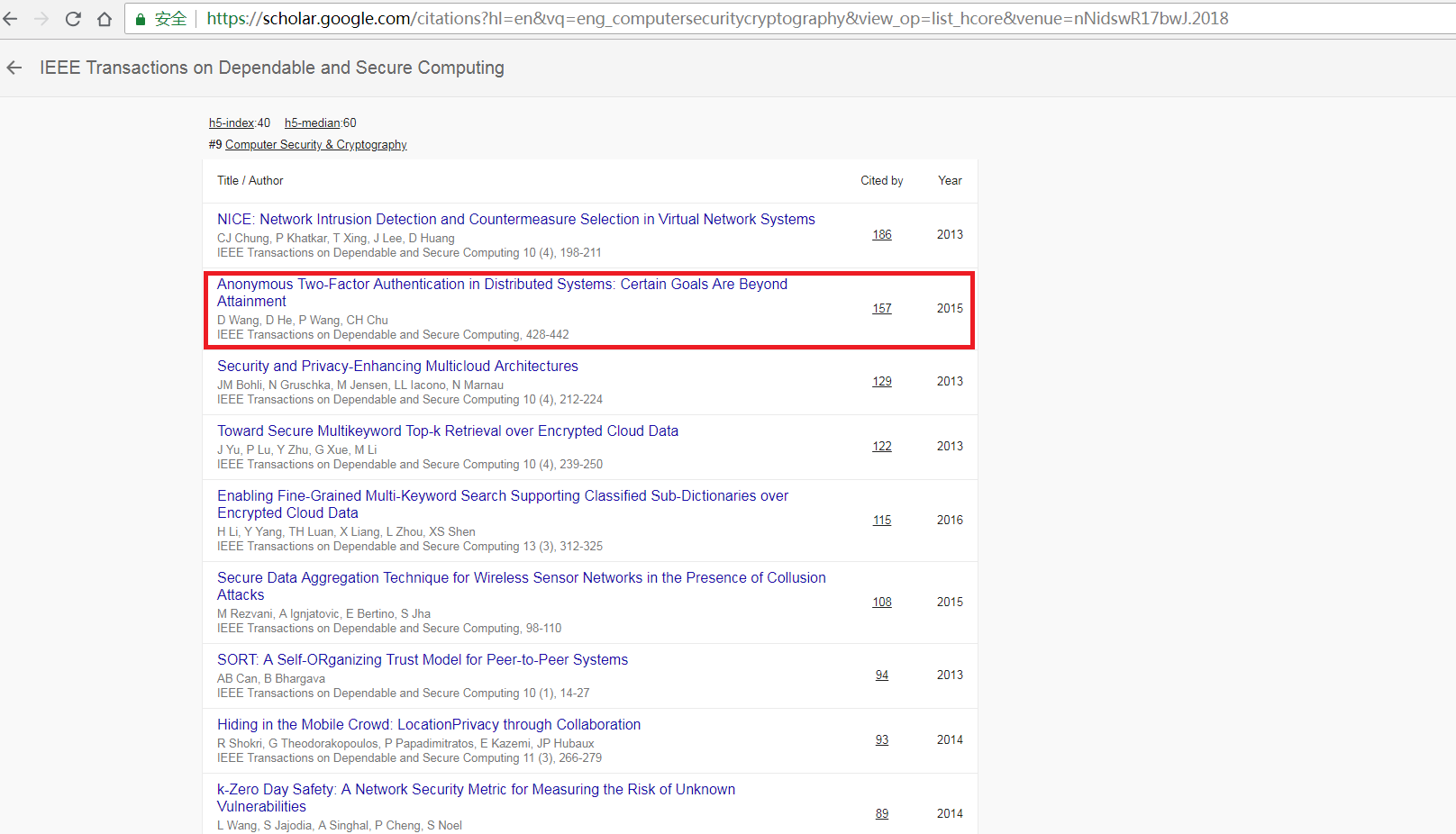Open Security and Privacy-Enhancing Multicloud Architectures paper
Viewport: 1456px width, 834px height.
[x=397, y=367]
